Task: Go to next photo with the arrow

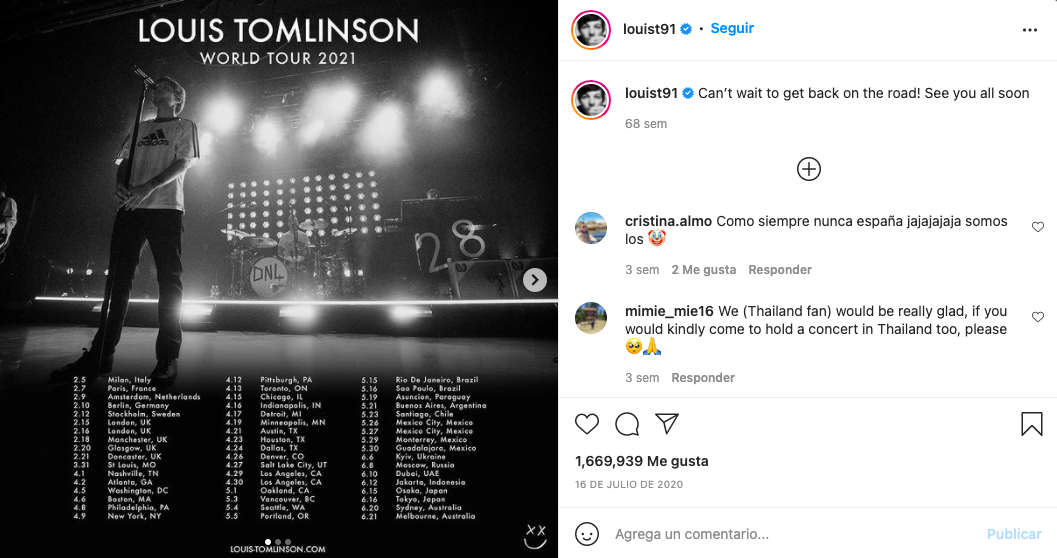Action: point(535,280)
